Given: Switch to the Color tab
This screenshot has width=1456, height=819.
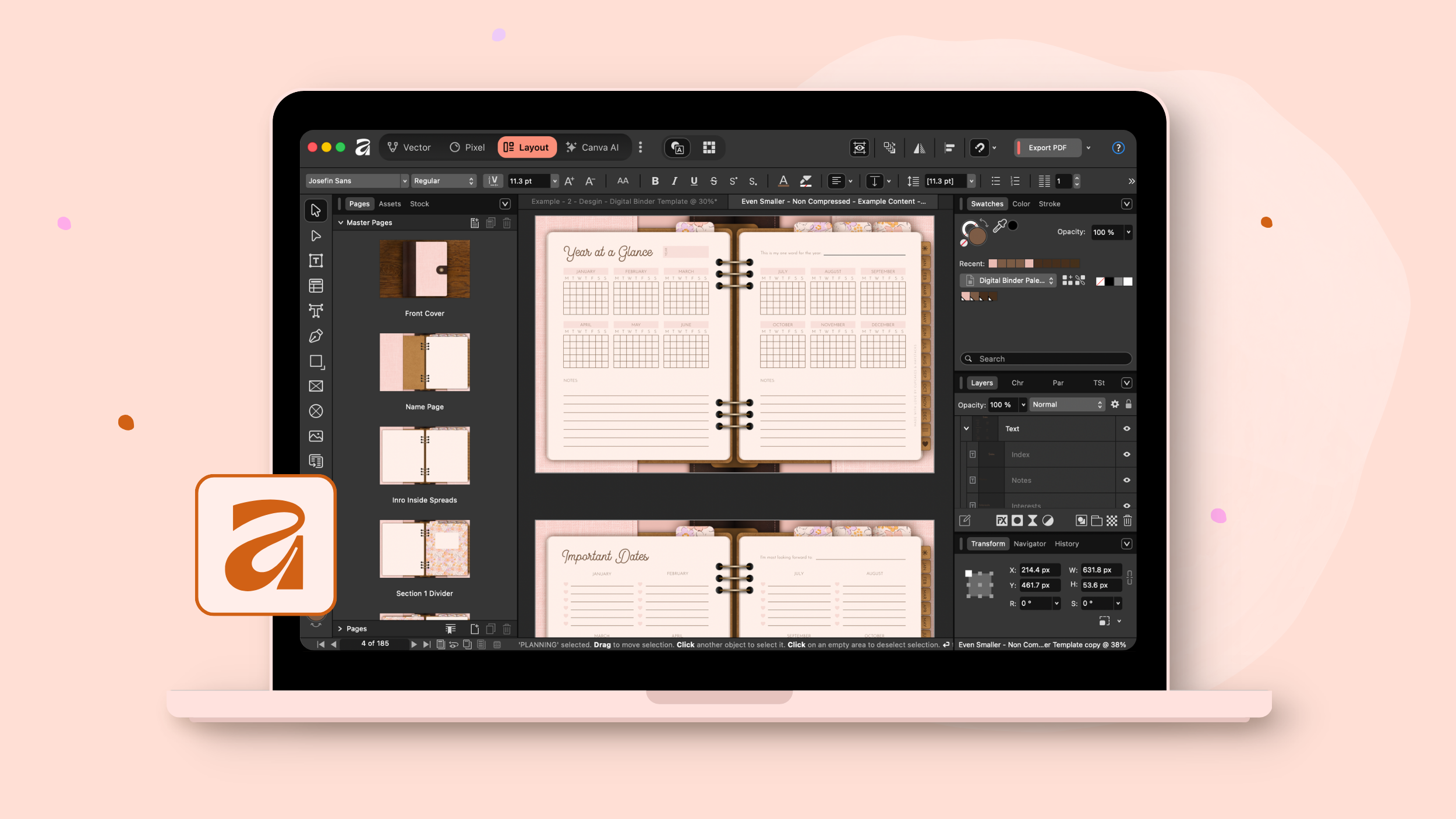Looking at the screenshot, I should pos(1021,204).
